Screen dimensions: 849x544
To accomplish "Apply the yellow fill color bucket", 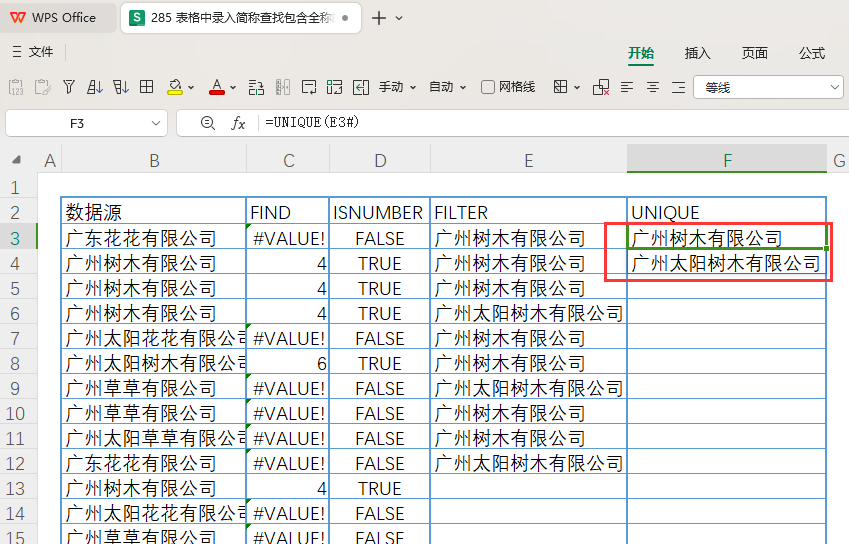I will (x=175, y=87).
